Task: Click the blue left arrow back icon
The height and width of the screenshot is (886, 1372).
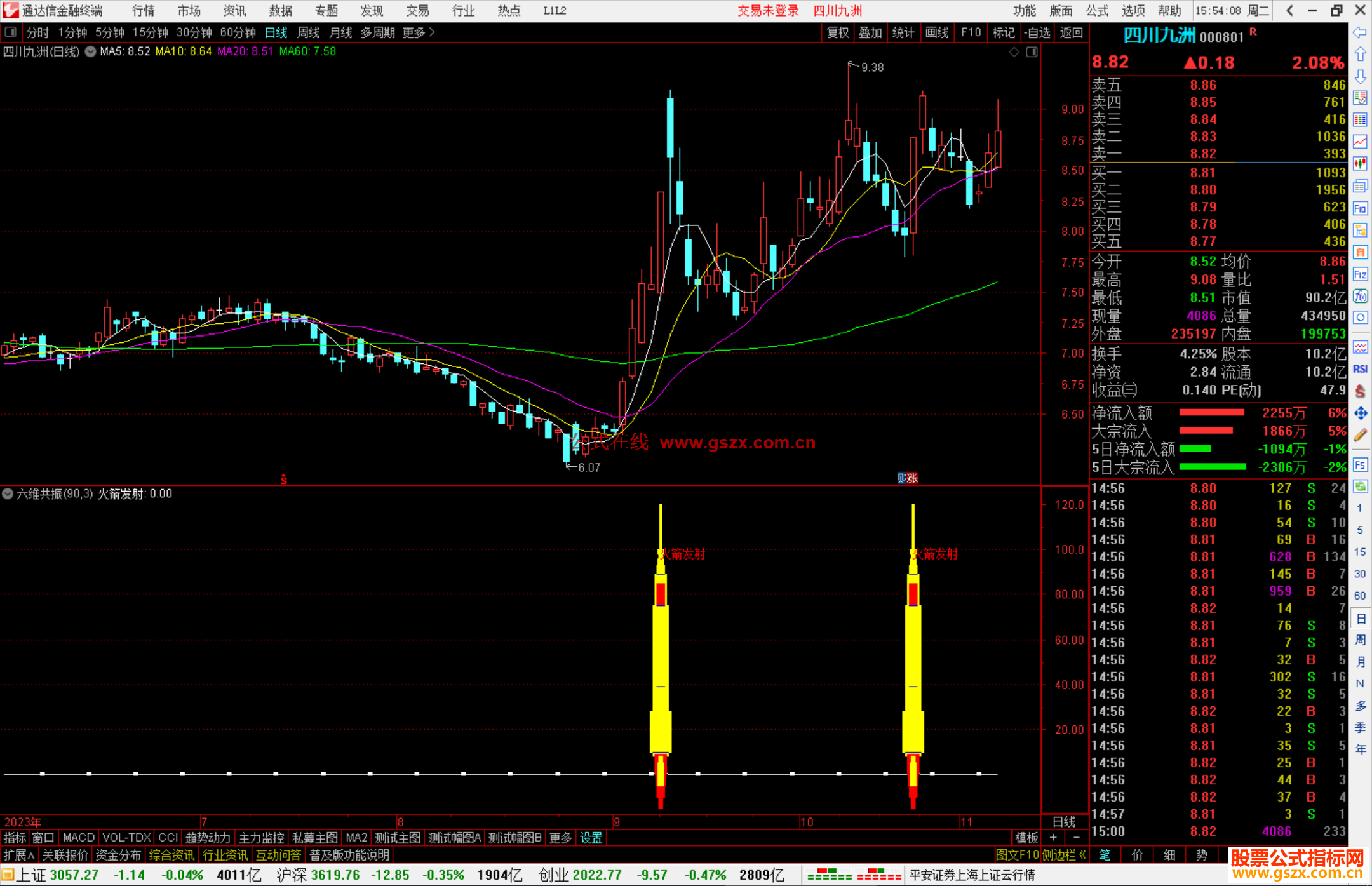Action: [1360, 32]
